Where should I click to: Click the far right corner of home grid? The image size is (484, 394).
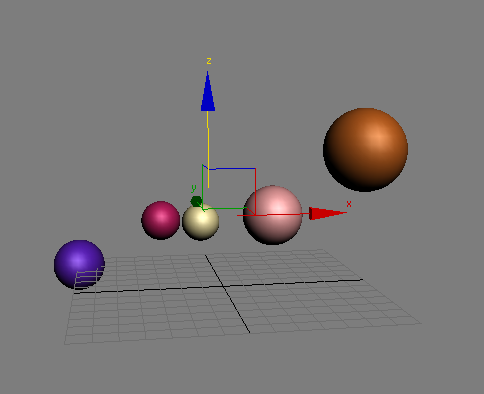click(x=421, y=323)
